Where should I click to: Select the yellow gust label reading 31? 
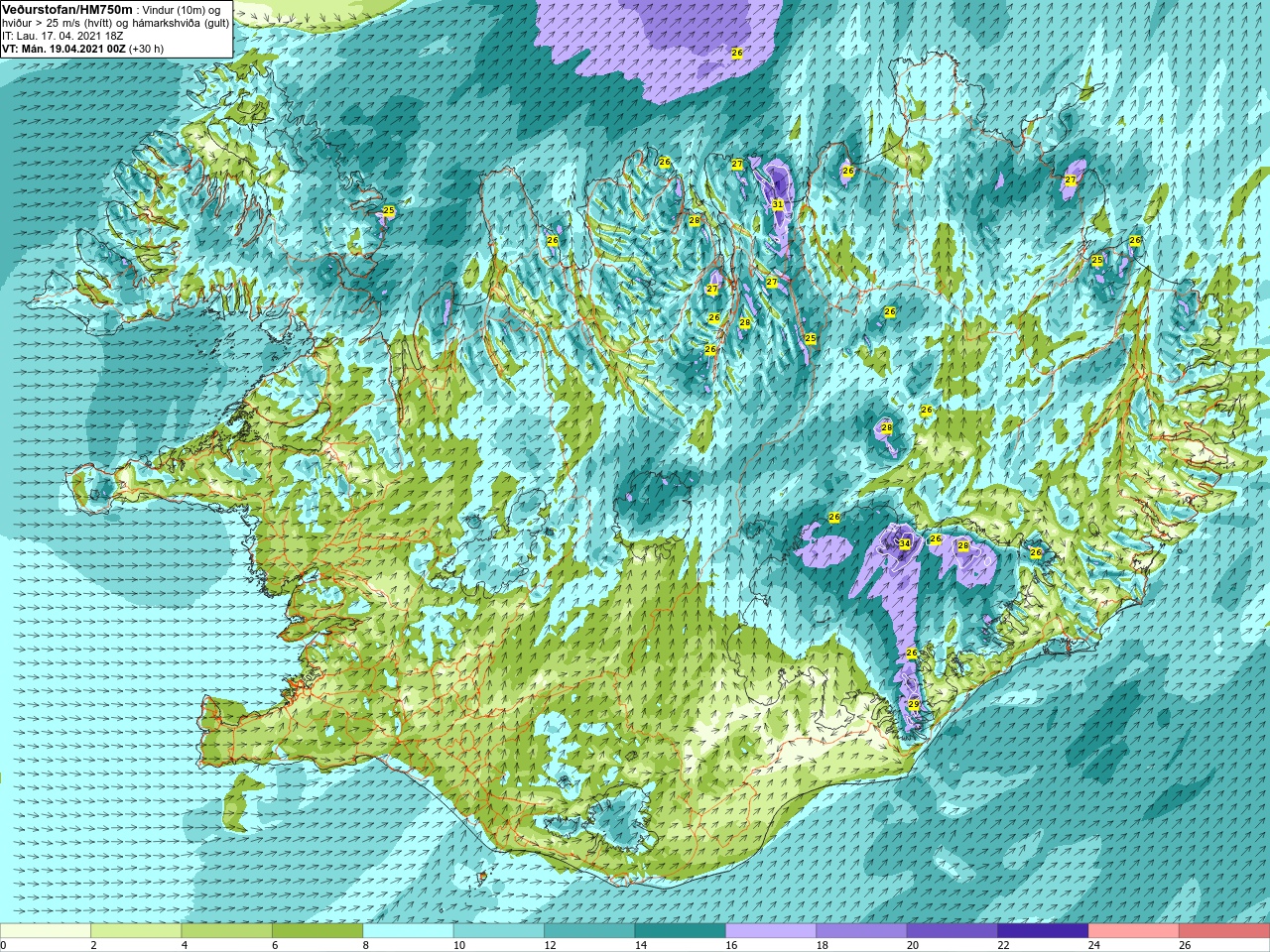pos(777,205)
